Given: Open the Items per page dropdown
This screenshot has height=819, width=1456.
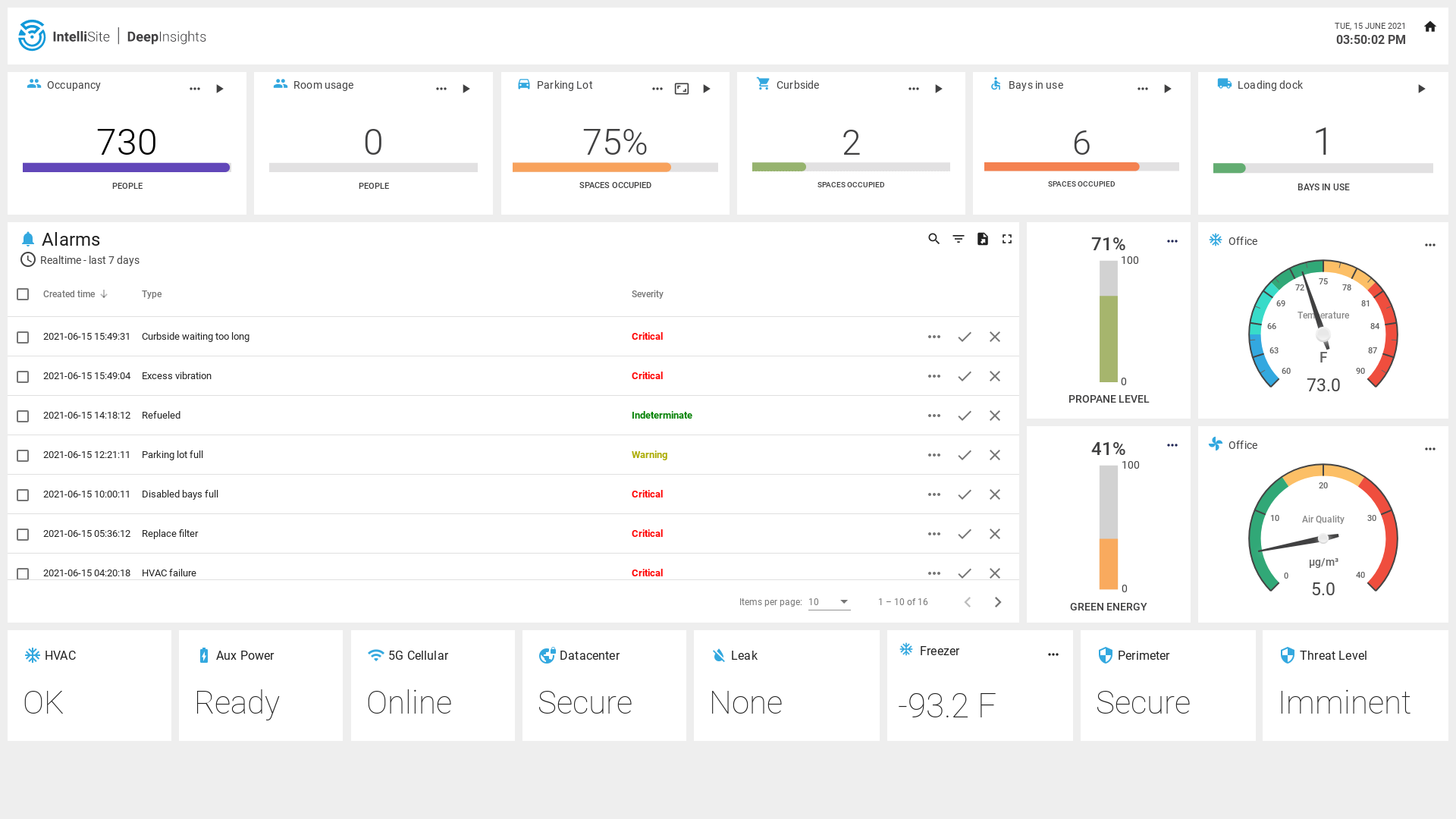Looking at the screenshot, I should pyautogui.click(x=829, y=602).
